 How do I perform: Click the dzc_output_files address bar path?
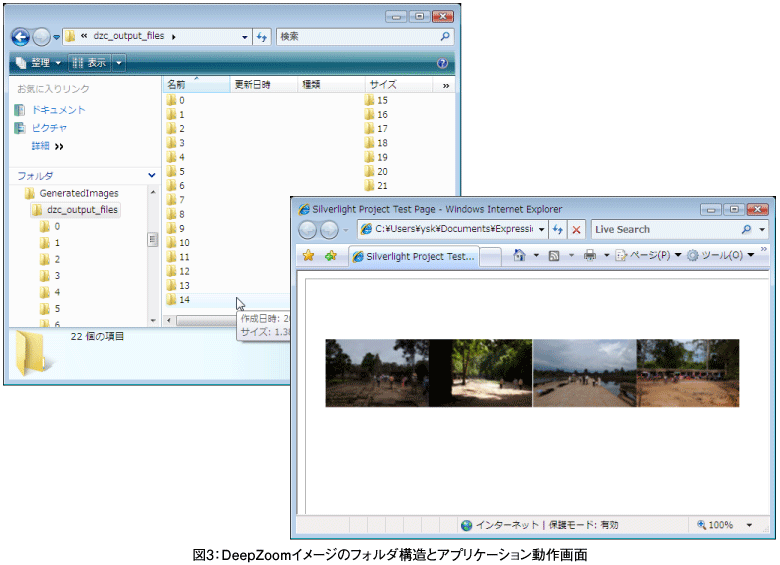pos(129,36)
